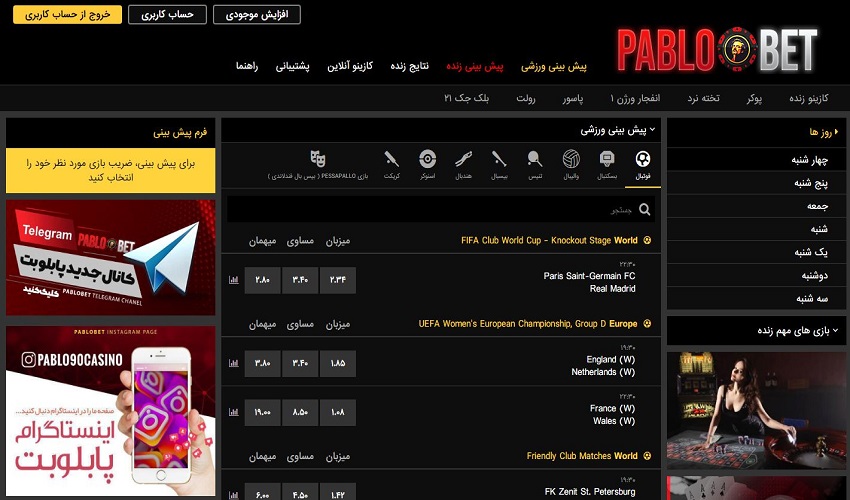Image resolution: width=850 pixels, height=500 pixels.
Task: Select draw odds ۳.۴۰ for PSG match
Action: pos(300,280)
